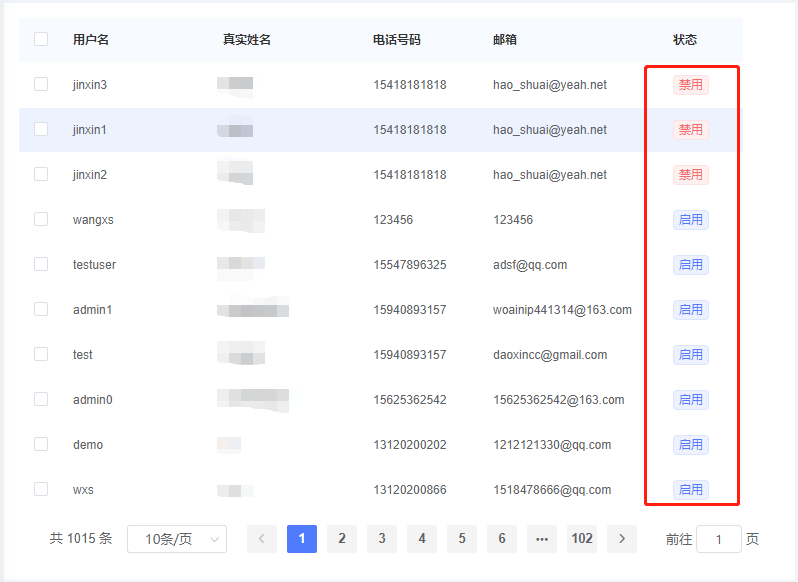798x582 pixels.
Task: Click the 用户名 column header
Action: (91, 40)
